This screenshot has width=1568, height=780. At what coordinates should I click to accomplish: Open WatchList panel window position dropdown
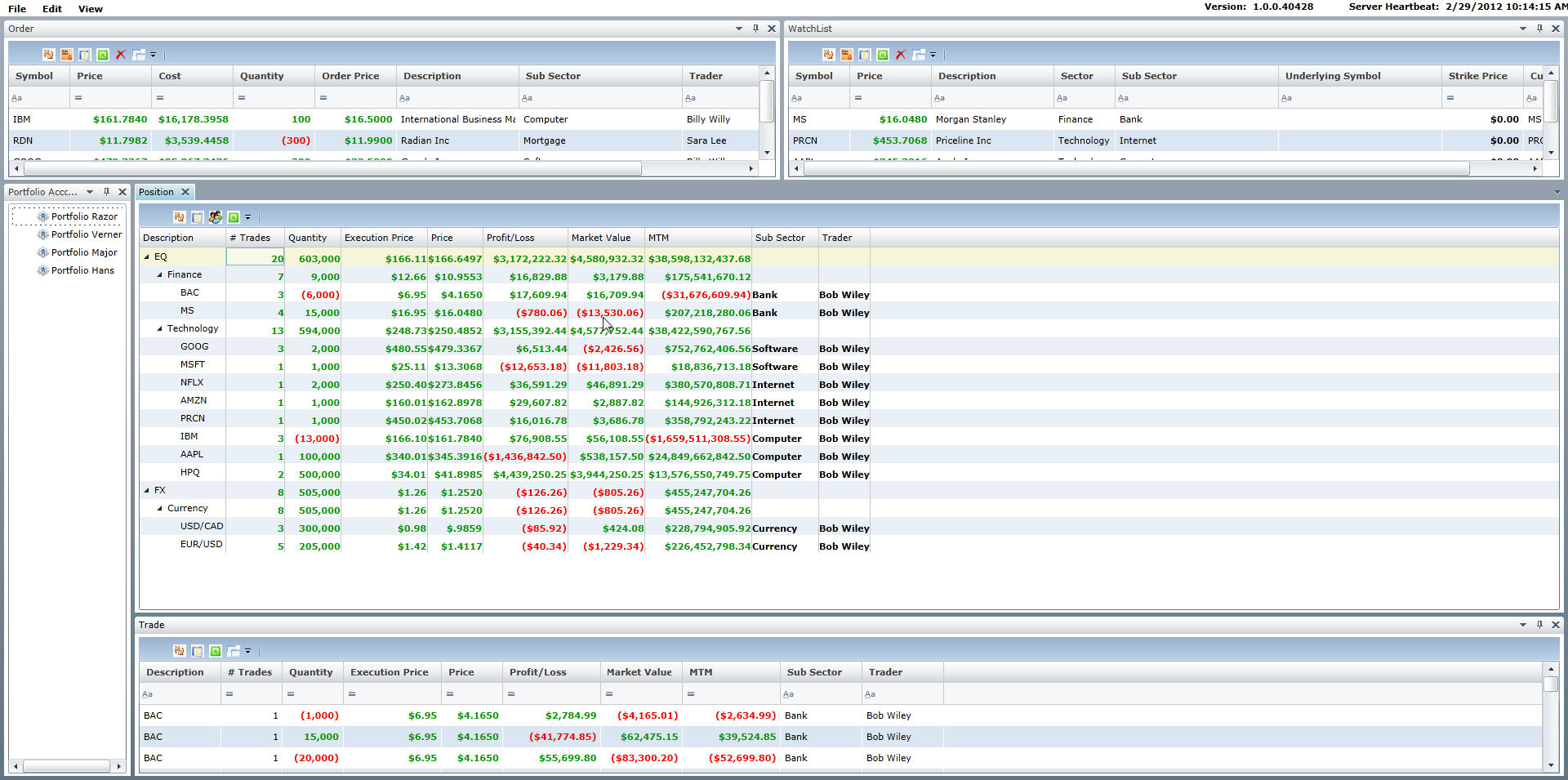tap(1523, 29)
